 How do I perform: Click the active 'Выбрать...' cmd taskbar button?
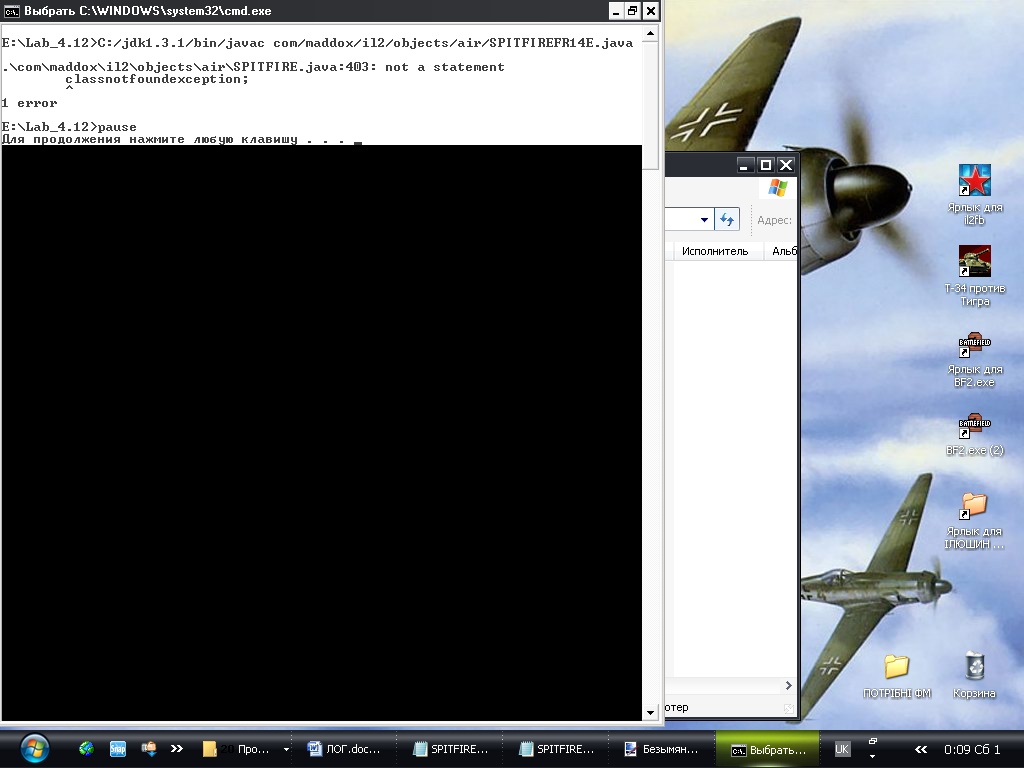768,750
